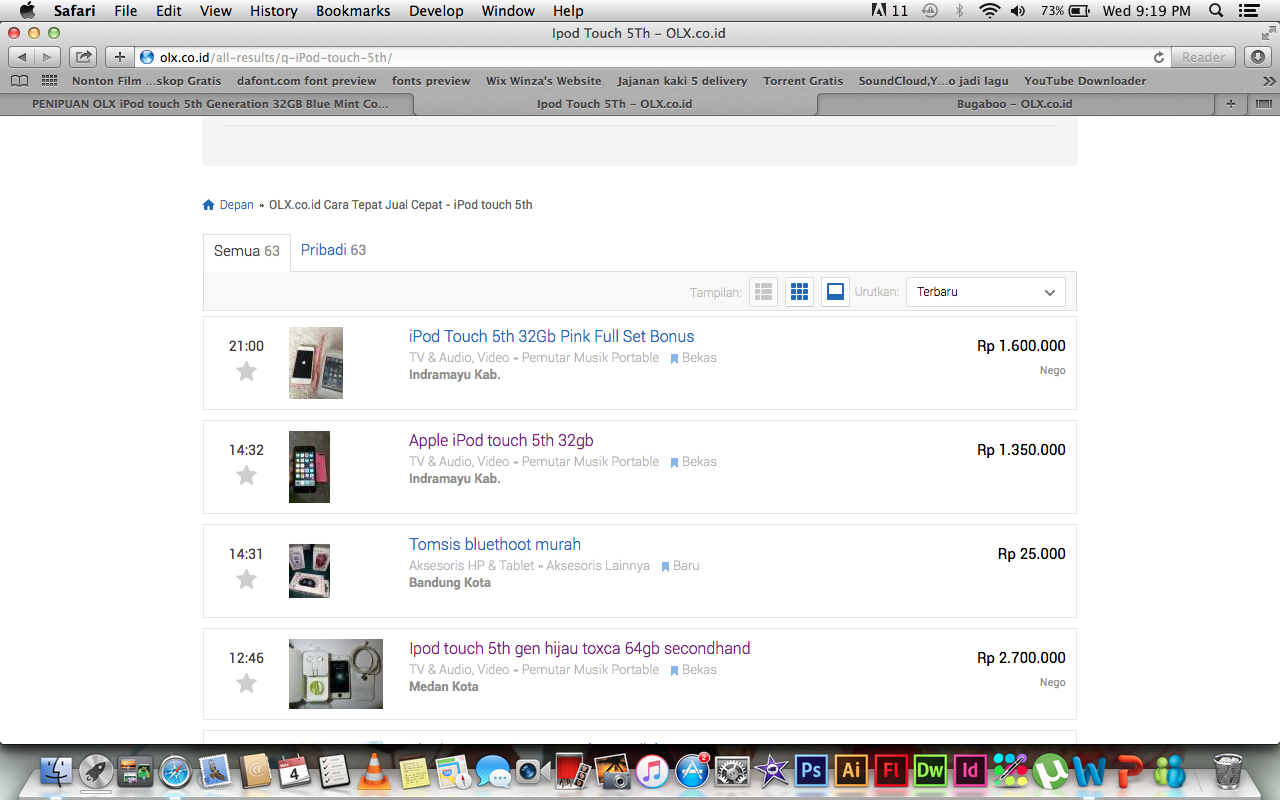Screen dimensions: 1280x800
Task: Open the Window menu
Action: coord(508,11)
